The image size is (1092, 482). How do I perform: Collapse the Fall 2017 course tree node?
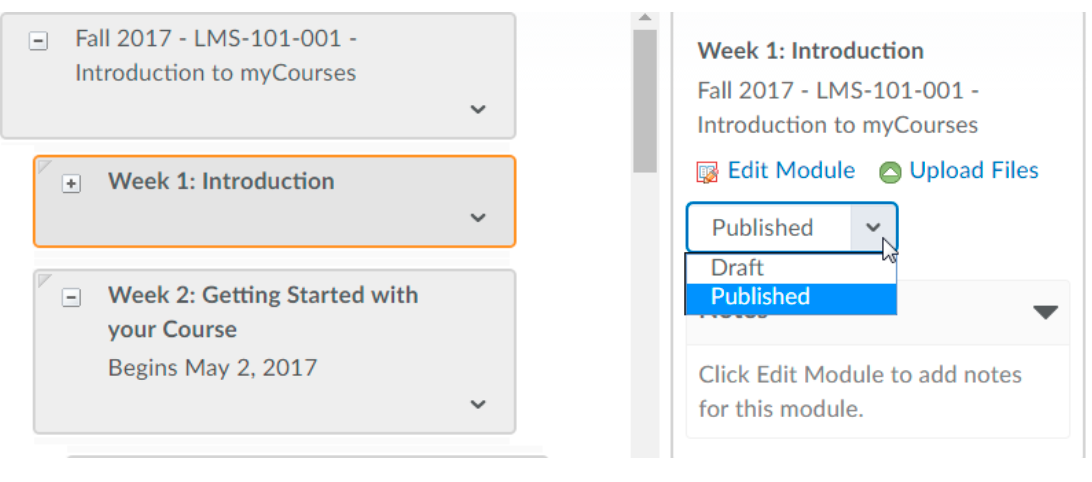tap(38, 44)
